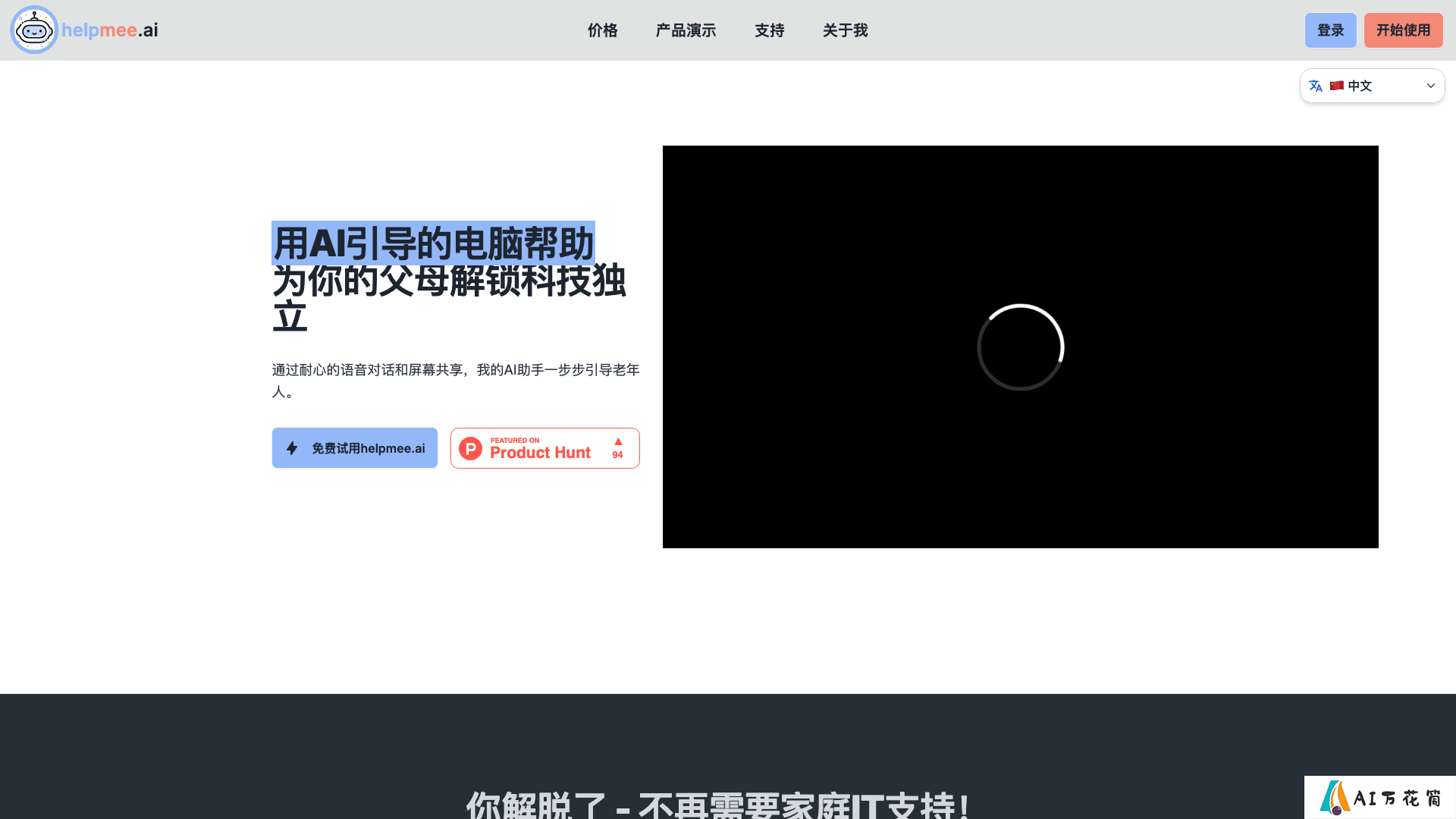The height and width of the screenshot is (819, 1456).
Task: Click the China flag icon
Action: point(1337,86)
